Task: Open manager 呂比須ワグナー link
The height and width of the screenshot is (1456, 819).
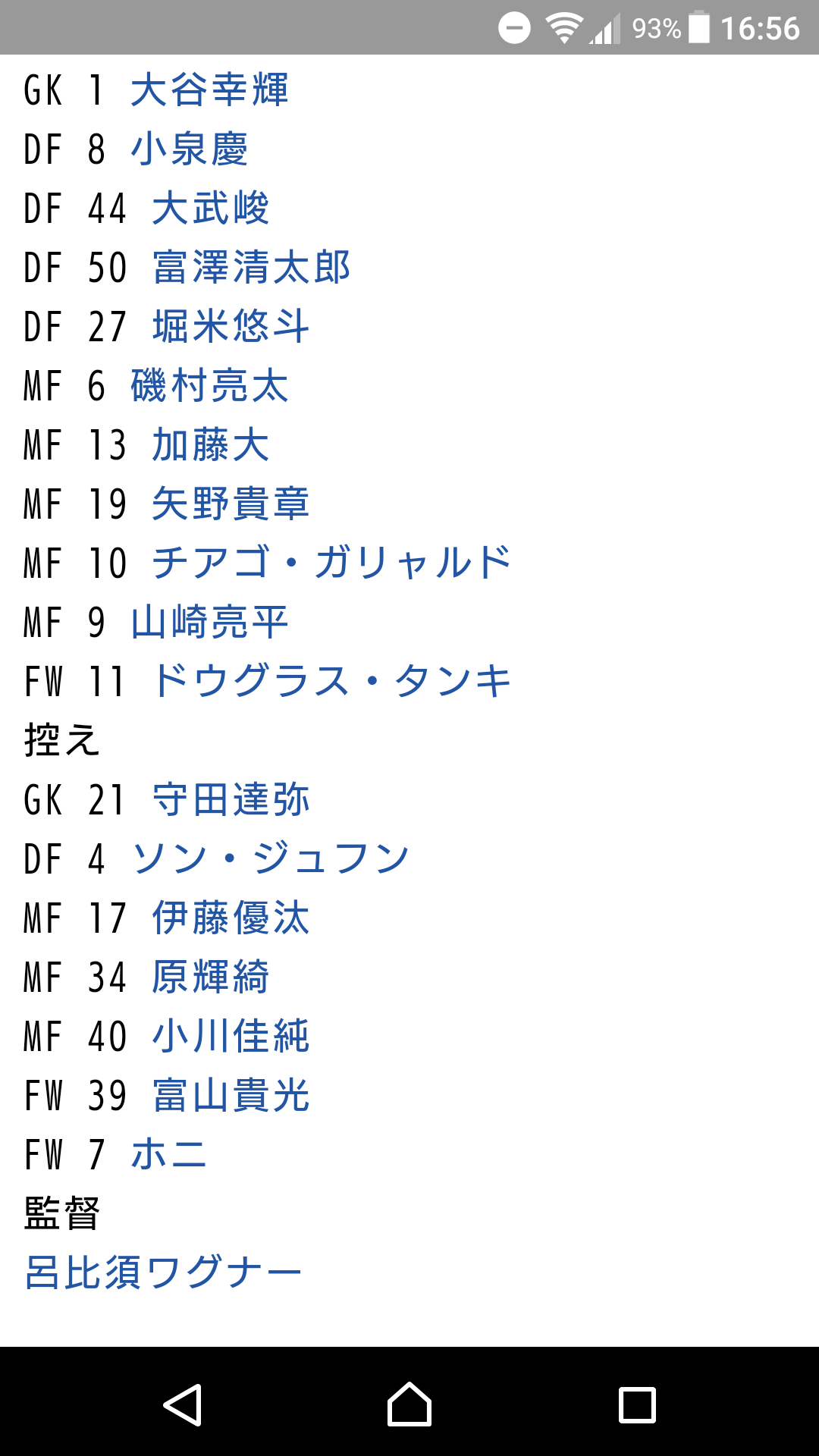Action: point(163,1272)
